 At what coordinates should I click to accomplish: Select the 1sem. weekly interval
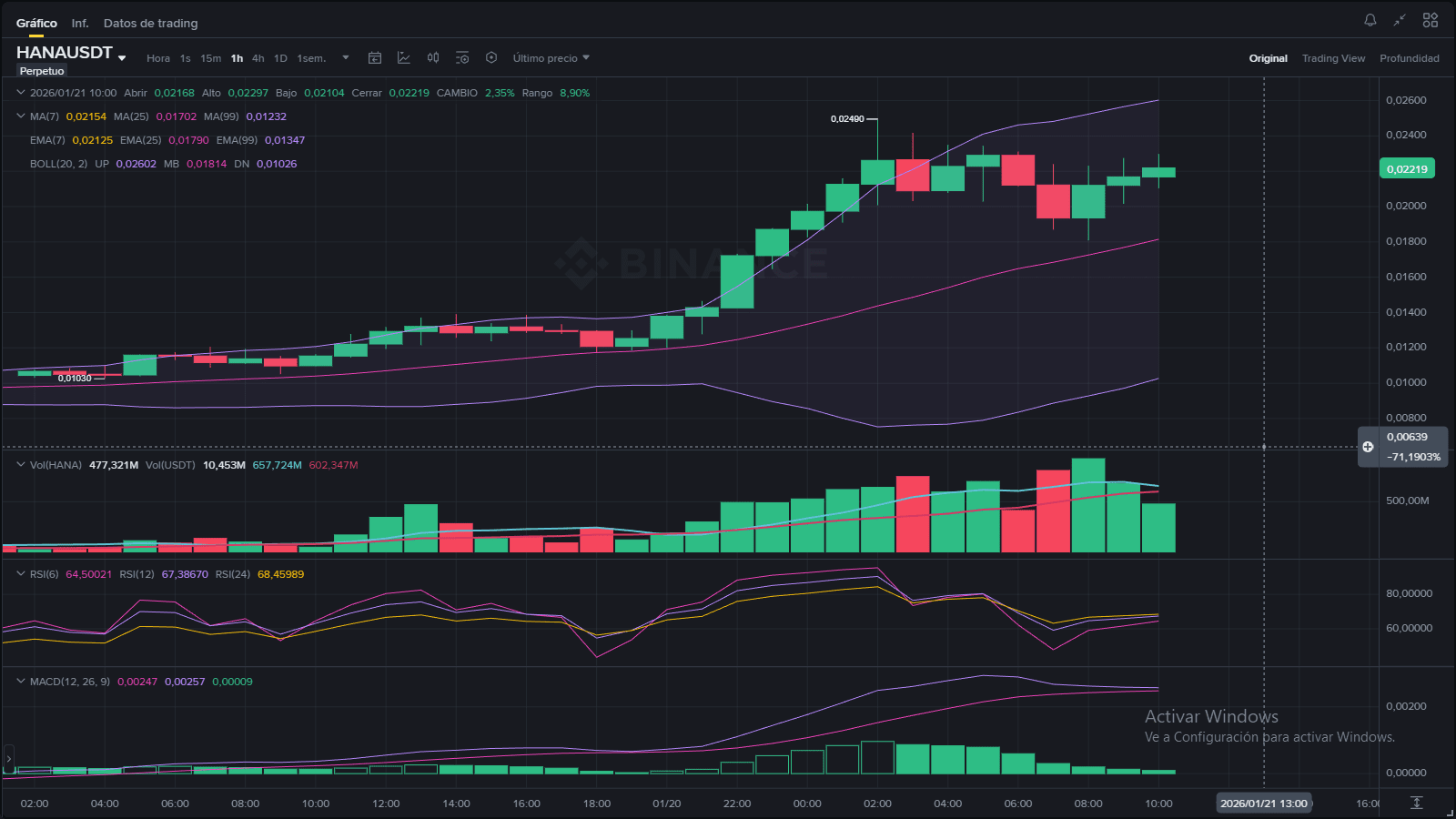coord(311,58)
